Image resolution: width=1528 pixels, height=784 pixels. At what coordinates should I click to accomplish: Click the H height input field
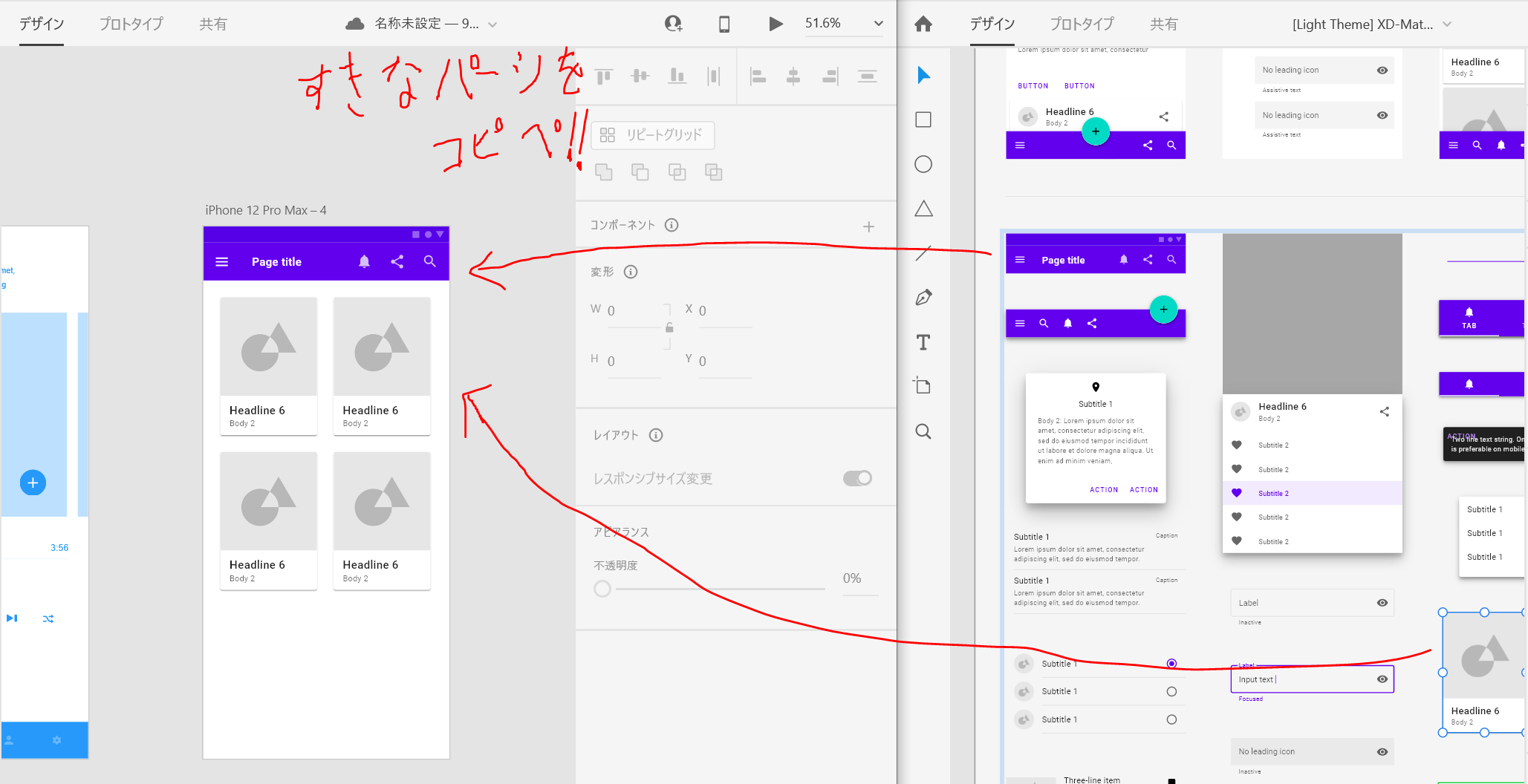point(634,362)
